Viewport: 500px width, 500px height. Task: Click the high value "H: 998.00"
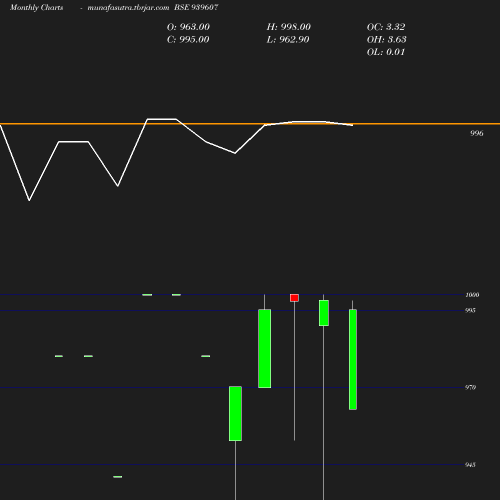coord(288,27)
